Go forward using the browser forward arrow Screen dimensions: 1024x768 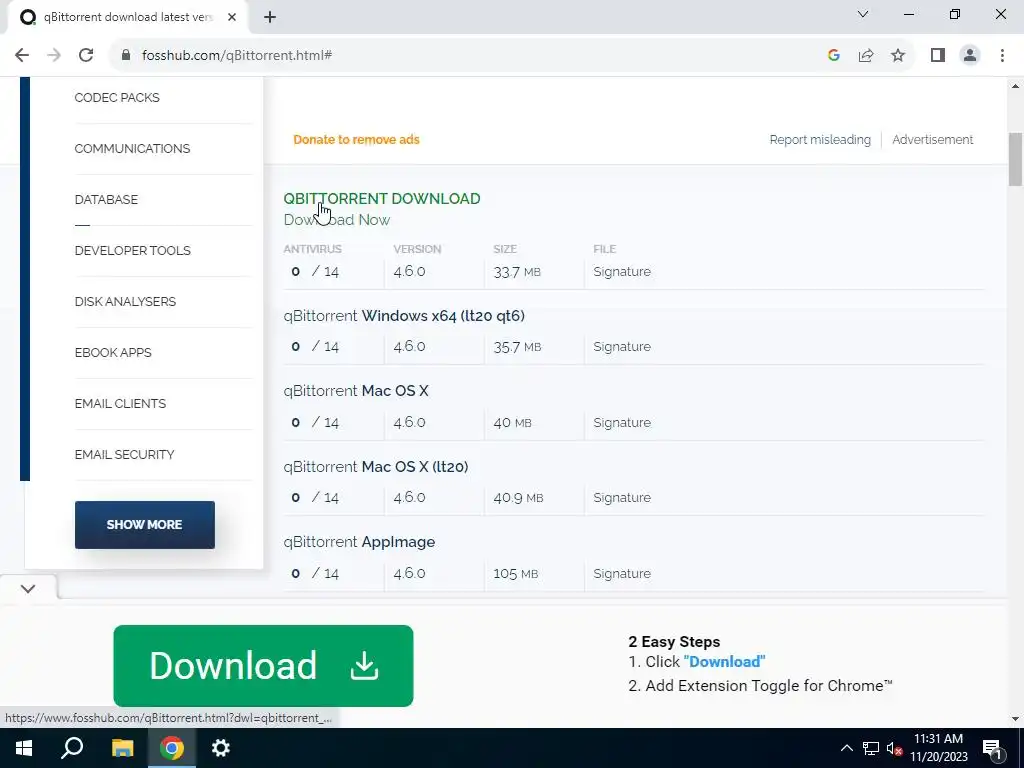[x=54, y=56]
